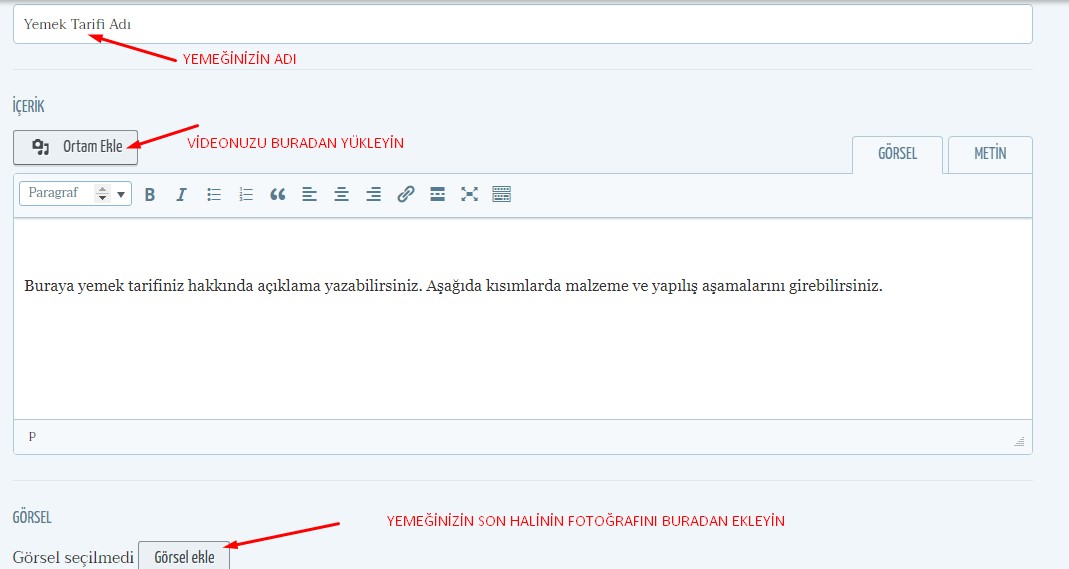
Task: Open the Paragraf format dropdown
Action: [x=76, y=194]
